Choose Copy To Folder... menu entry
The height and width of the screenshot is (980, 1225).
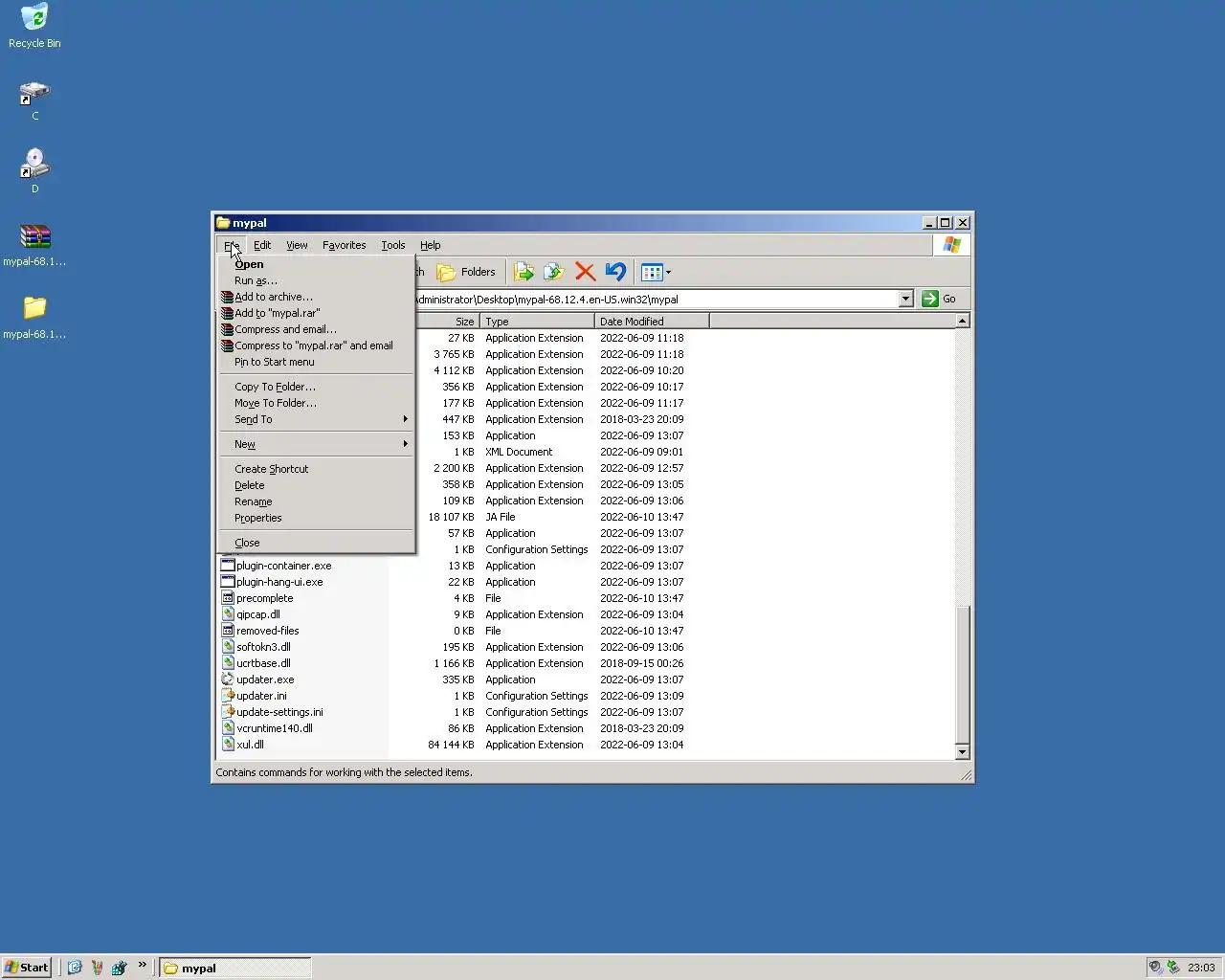[x=316, y=387]
